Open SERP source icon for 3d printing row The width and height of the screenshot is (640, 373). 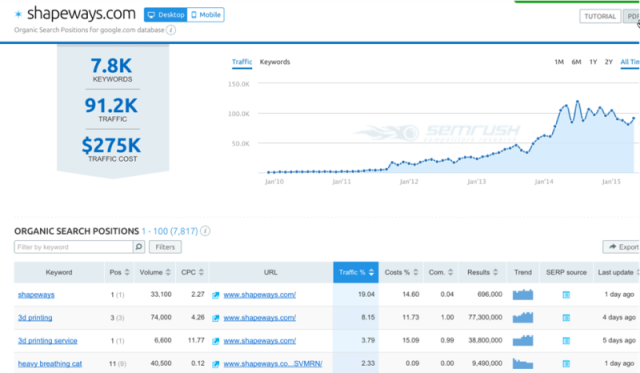coord(566,317)
